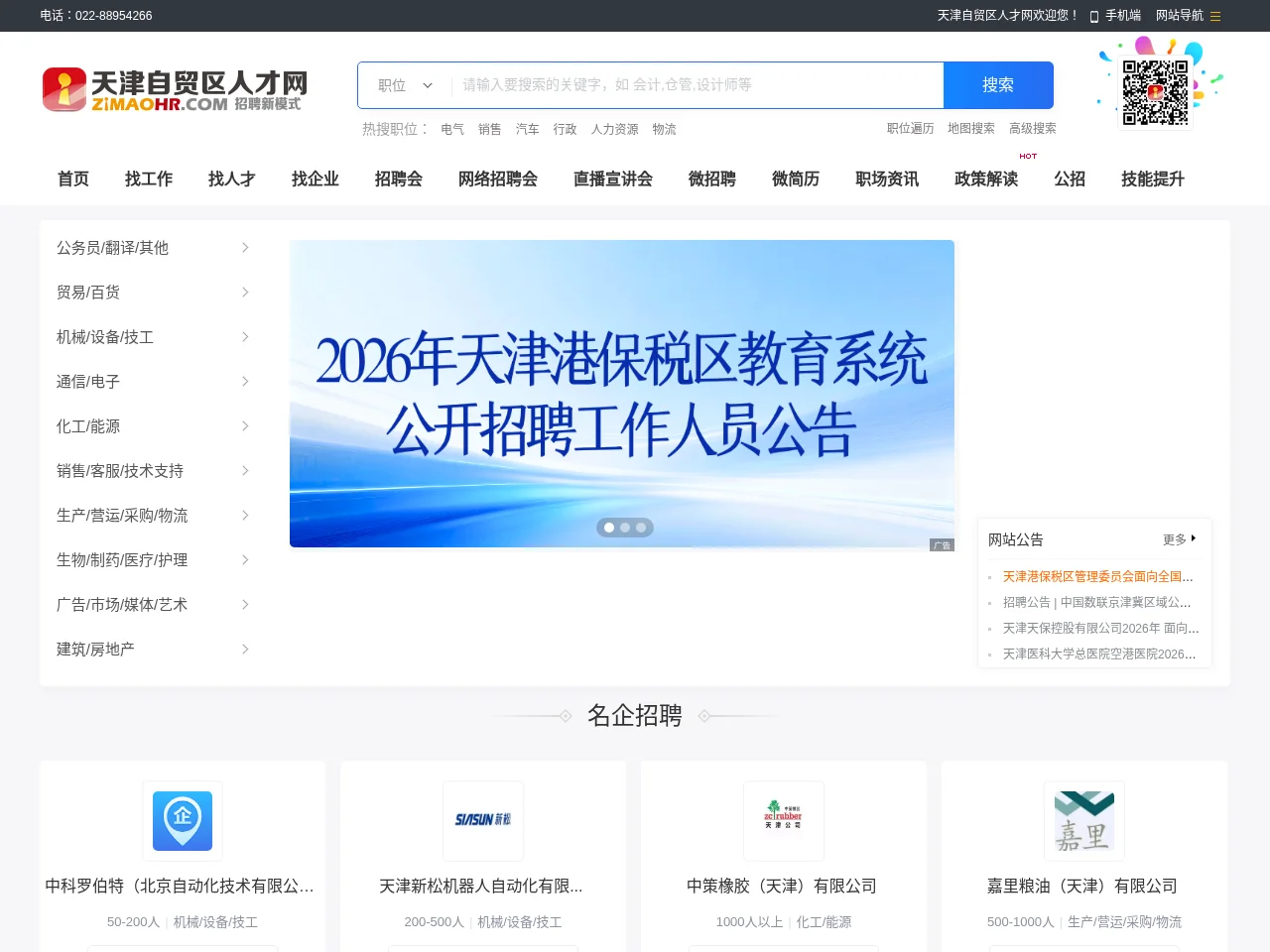Expand 化工/能源 category arrow
Viewport: 1270px width, 952px height.
(x=245, y=426)
